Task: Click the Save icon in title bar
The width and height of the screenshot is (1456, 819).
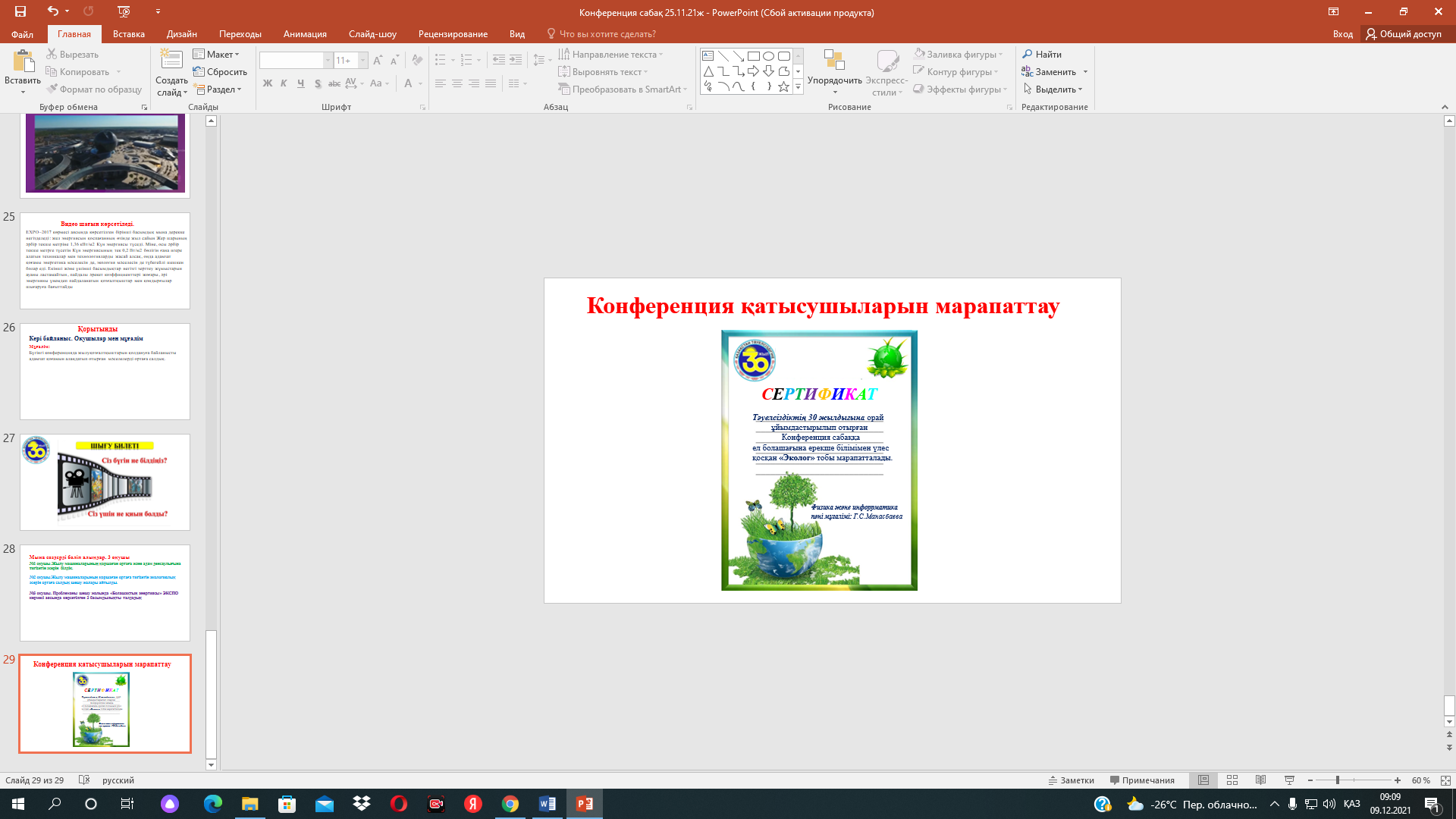Action: coord(20,11)
